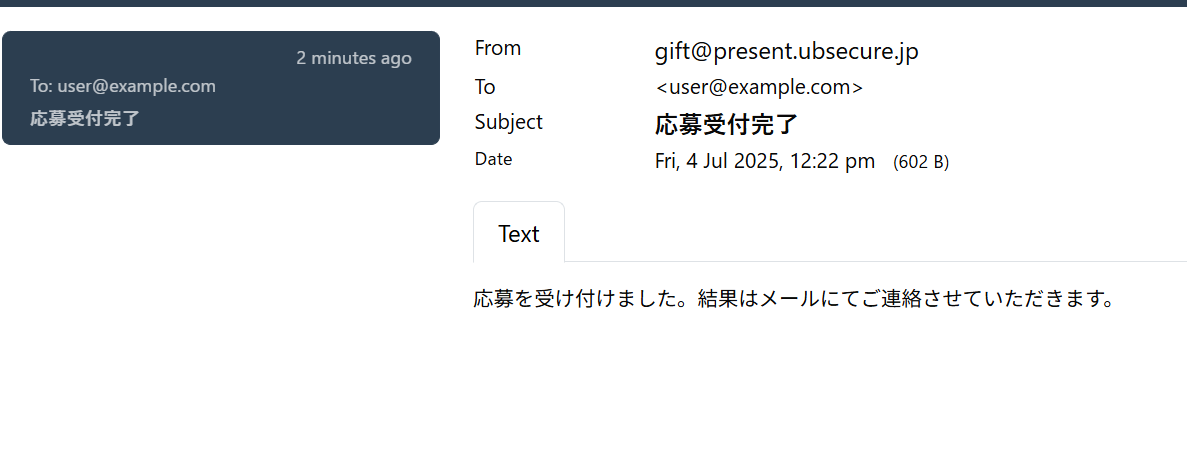Click the Date label
The image size is (1187, 458).
pos(494,159)
